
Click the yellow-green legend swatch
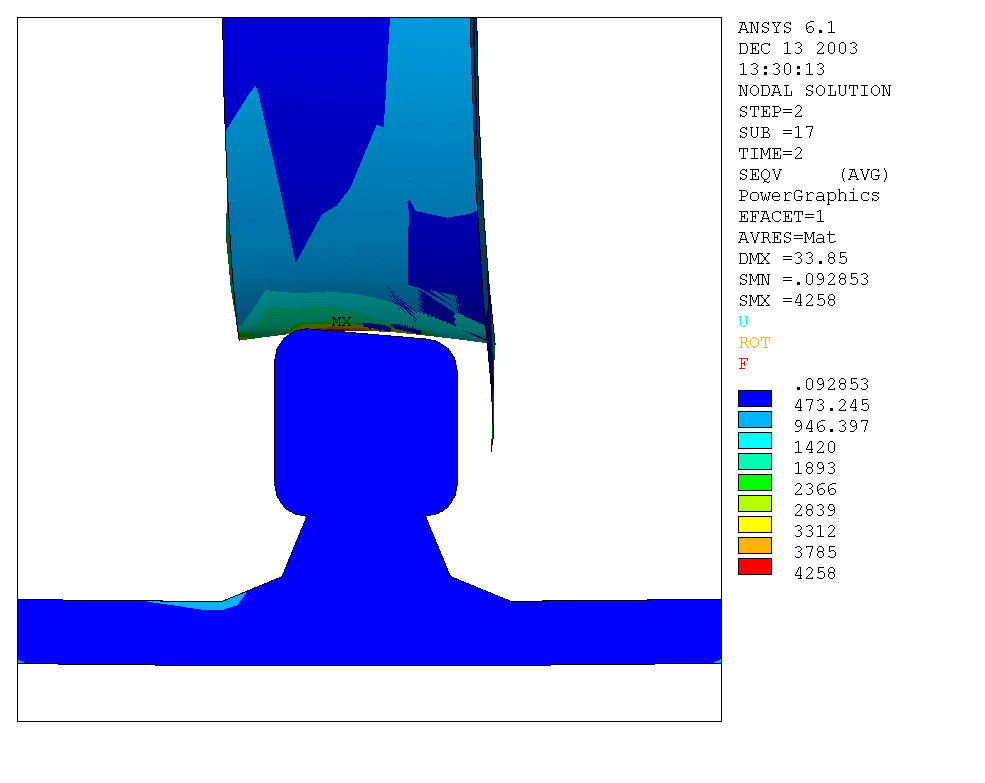click(754, 503)
